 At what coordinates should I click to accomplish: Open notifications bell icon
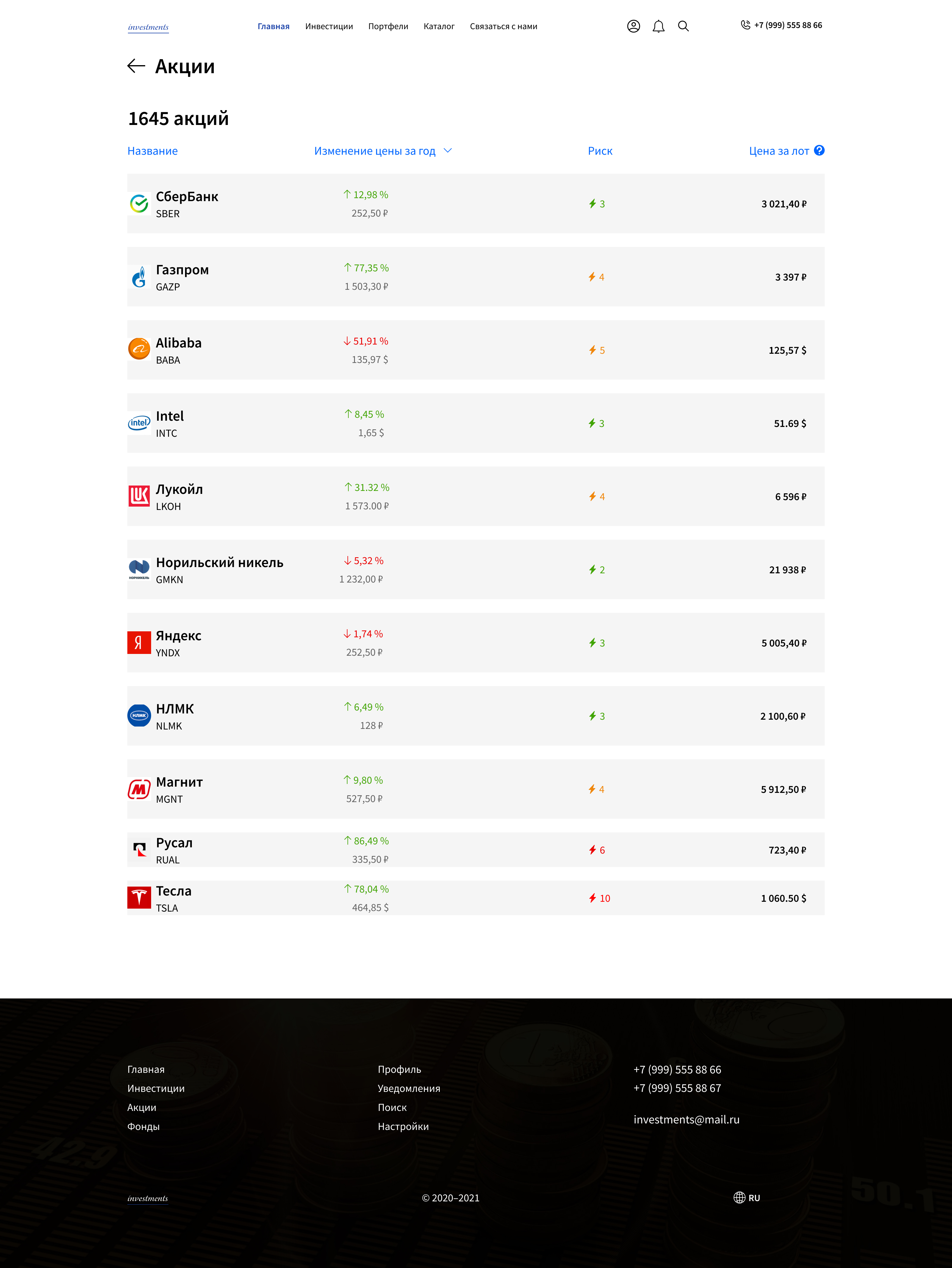coord(659,26)
